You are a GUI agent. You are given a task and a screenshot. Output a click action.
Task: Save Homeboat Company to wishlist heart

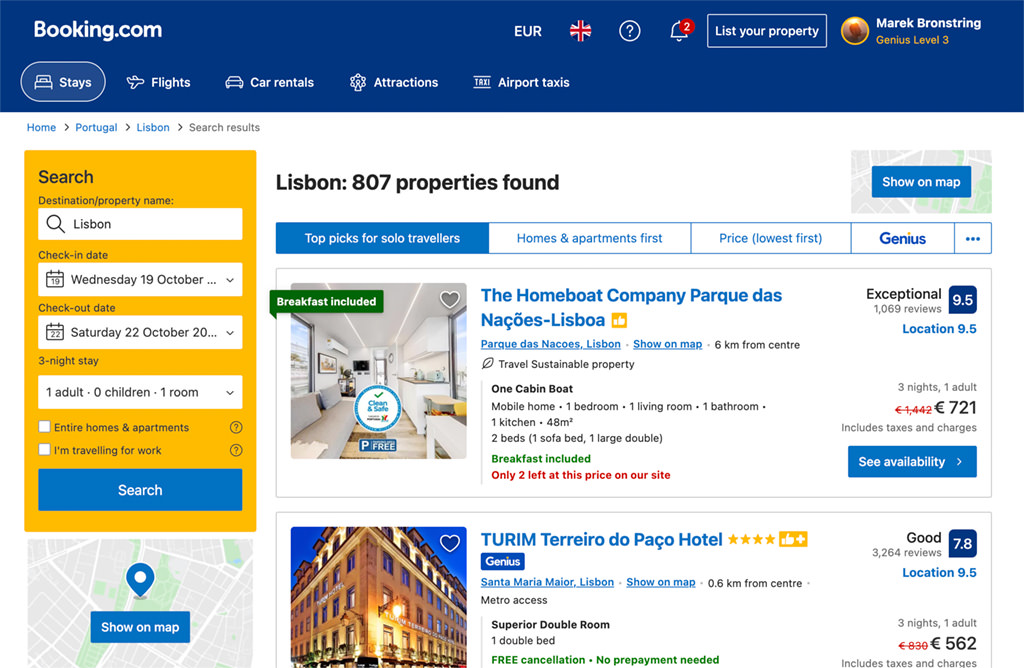[449, 300]
